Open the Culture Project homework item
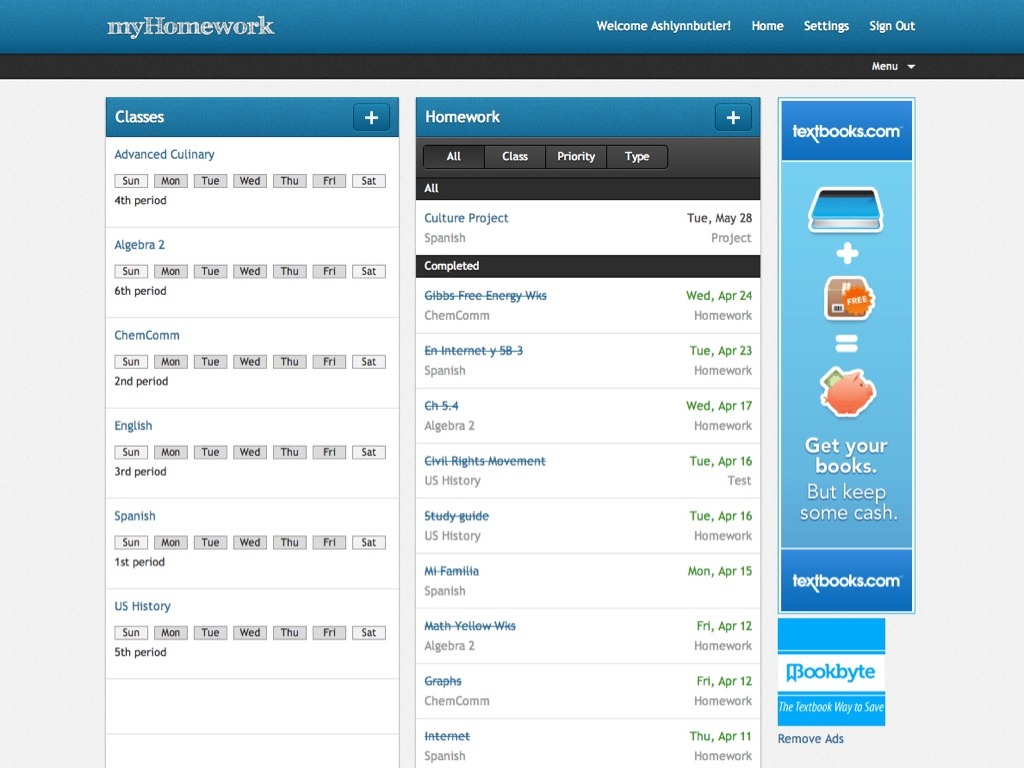 click(x=466, y=218)
